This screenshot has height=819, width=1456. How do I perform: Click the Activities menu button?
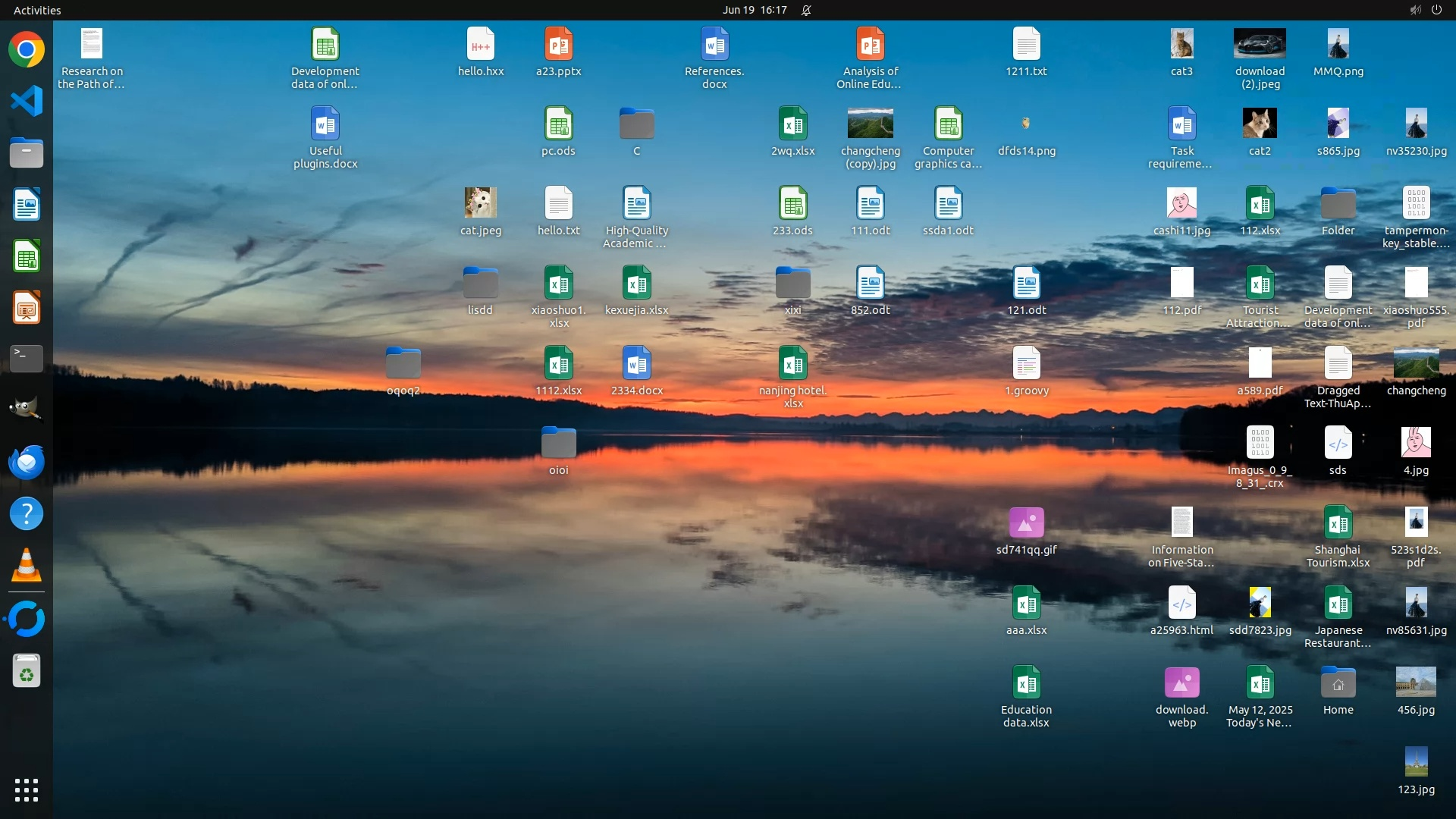point(37,10)
